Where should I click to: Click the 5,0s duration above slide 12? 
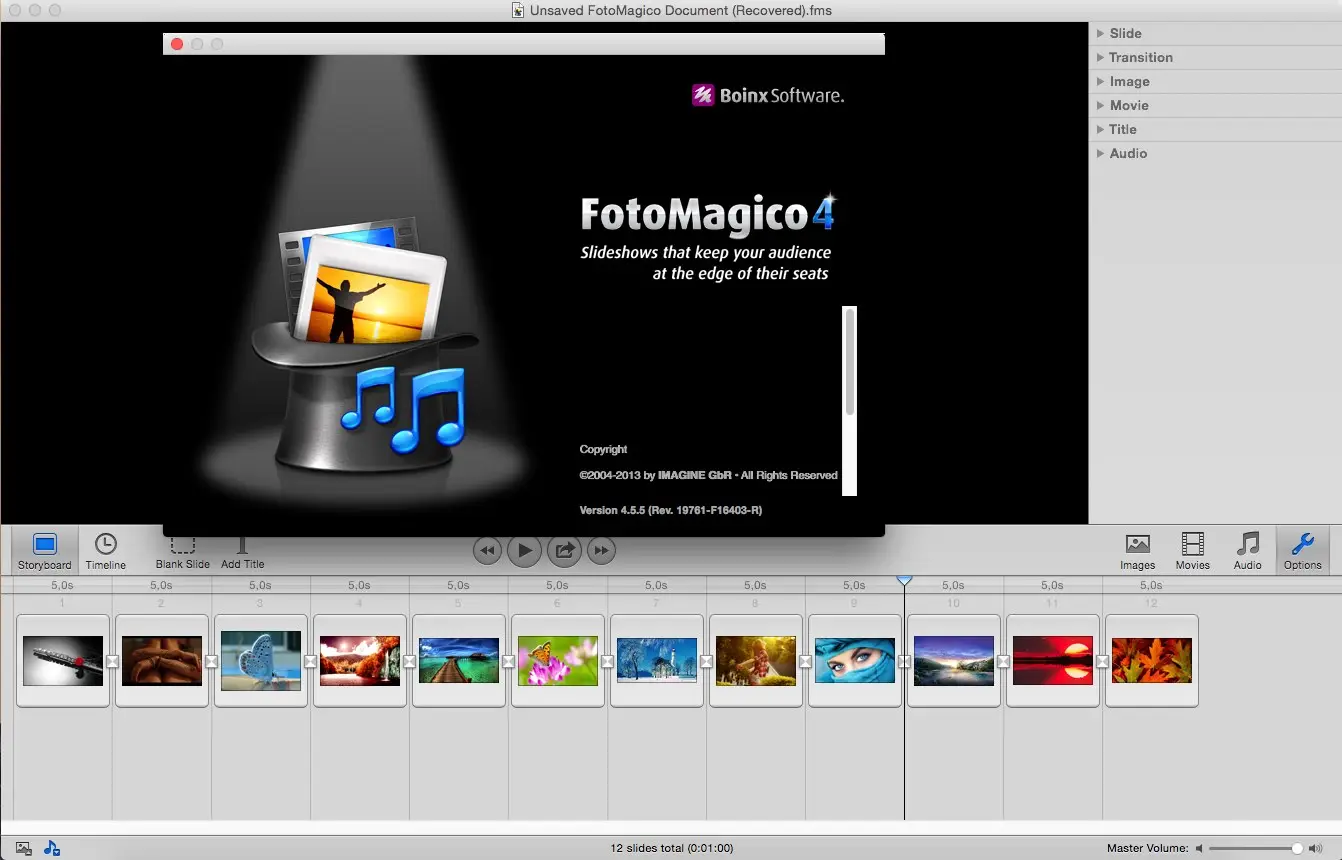point(1151,585)
